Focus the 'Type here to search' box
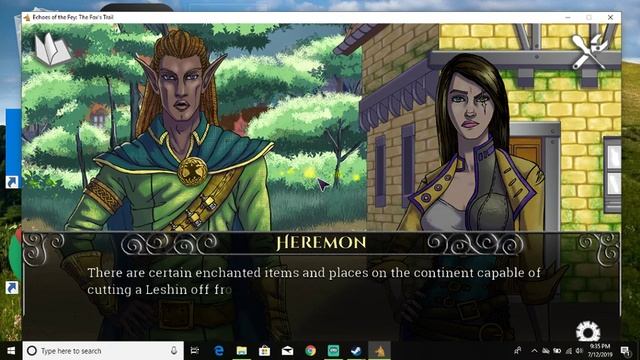Viewport: 640px width, 360px height. point(103,351)
